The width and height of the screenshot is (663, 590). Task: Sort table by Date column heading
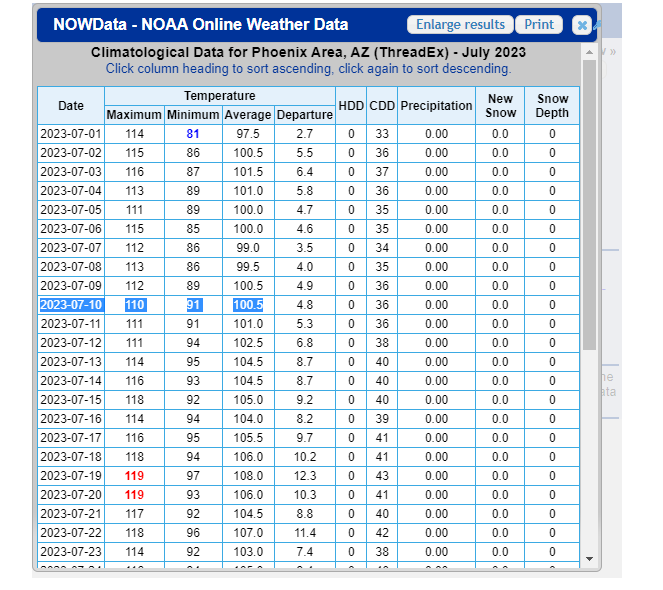tap(71, 105)
